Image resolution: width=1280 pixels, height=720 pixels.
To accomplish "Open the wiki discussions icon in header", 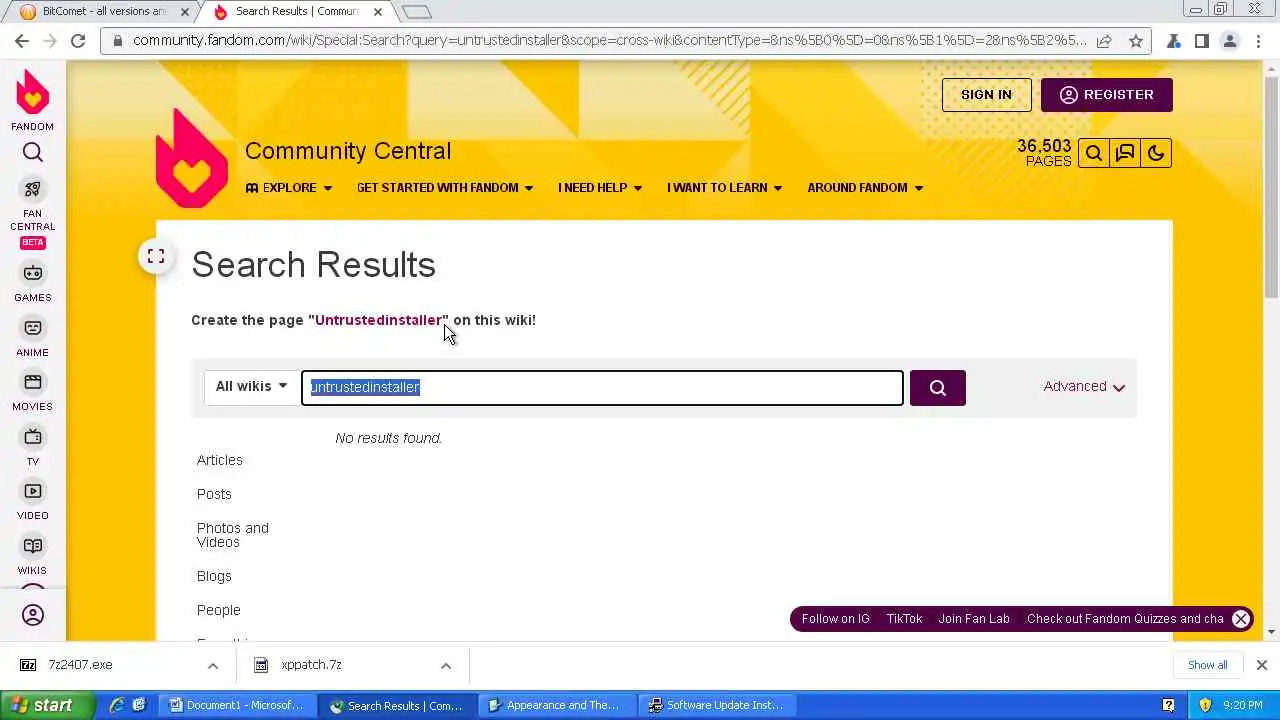I will click(1125, 153).
